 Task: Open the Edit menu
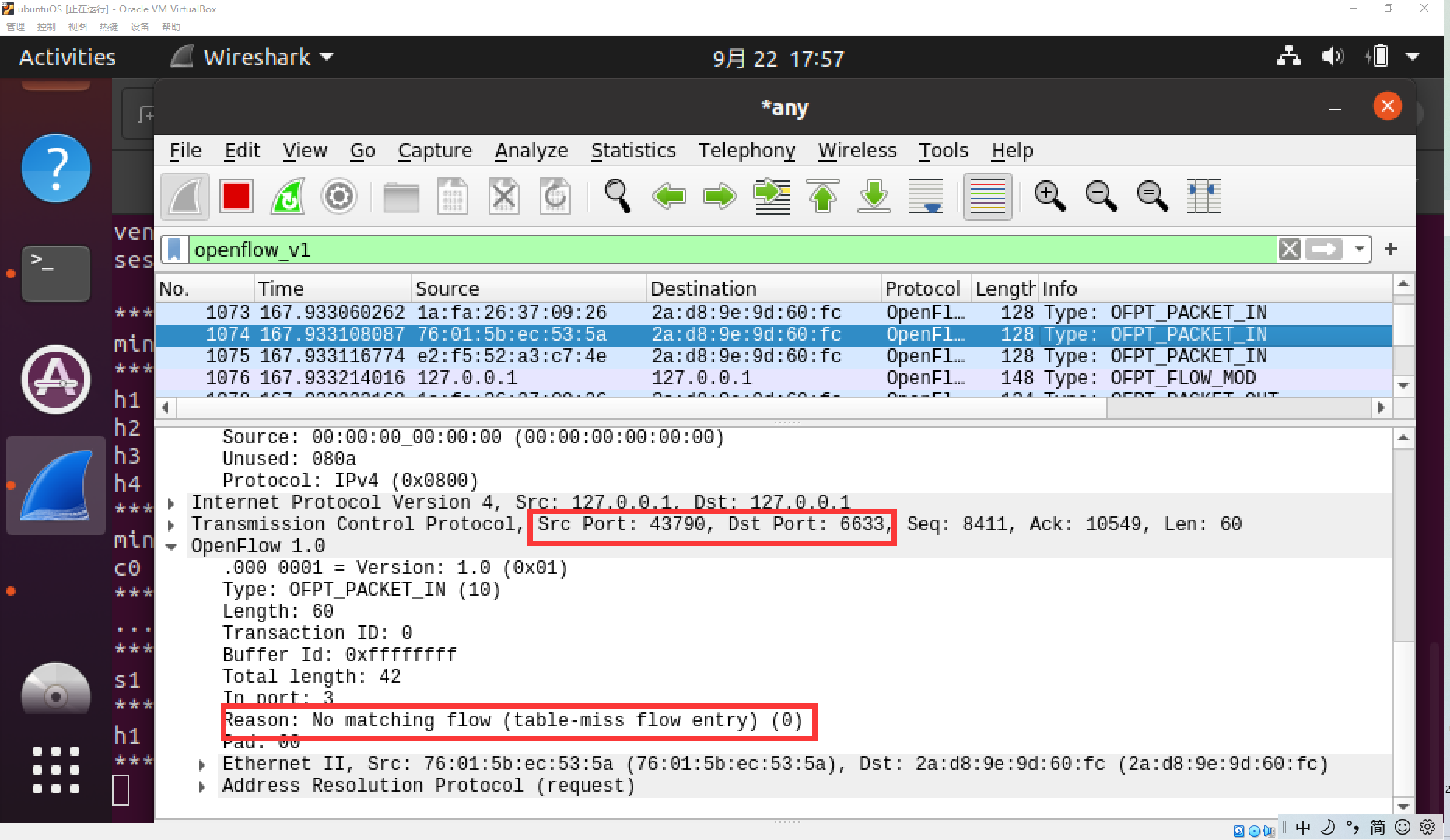tap(242, 150)
